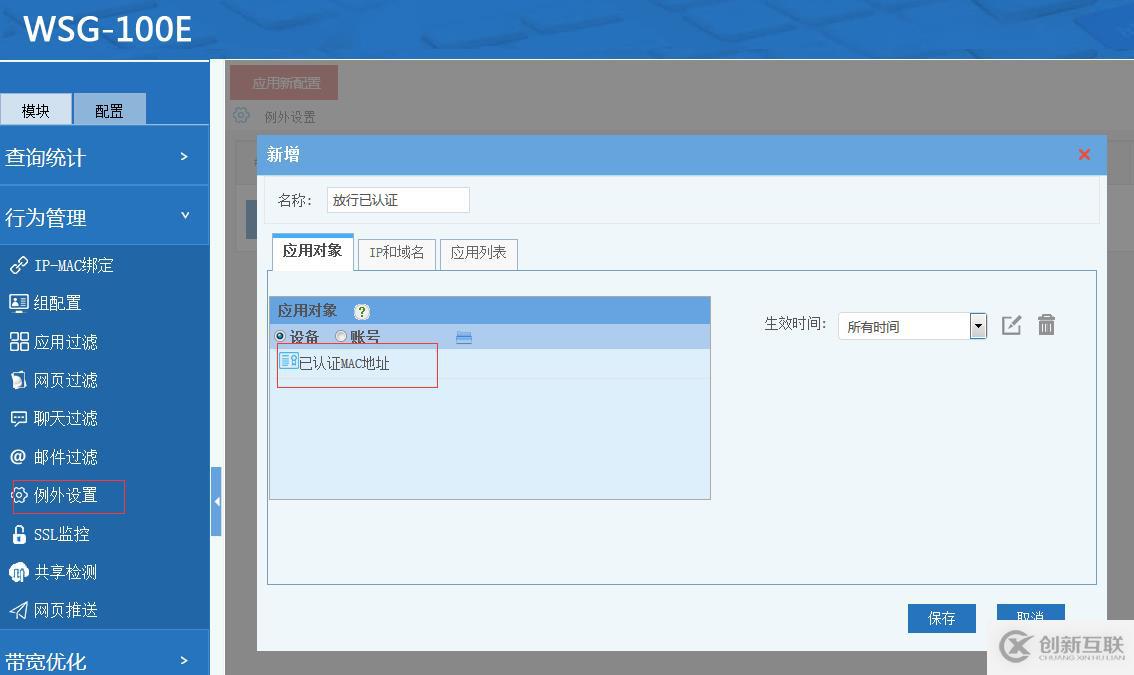1134x675 pixels.
Task: Click the 保存 button
Action: (942, 619)
